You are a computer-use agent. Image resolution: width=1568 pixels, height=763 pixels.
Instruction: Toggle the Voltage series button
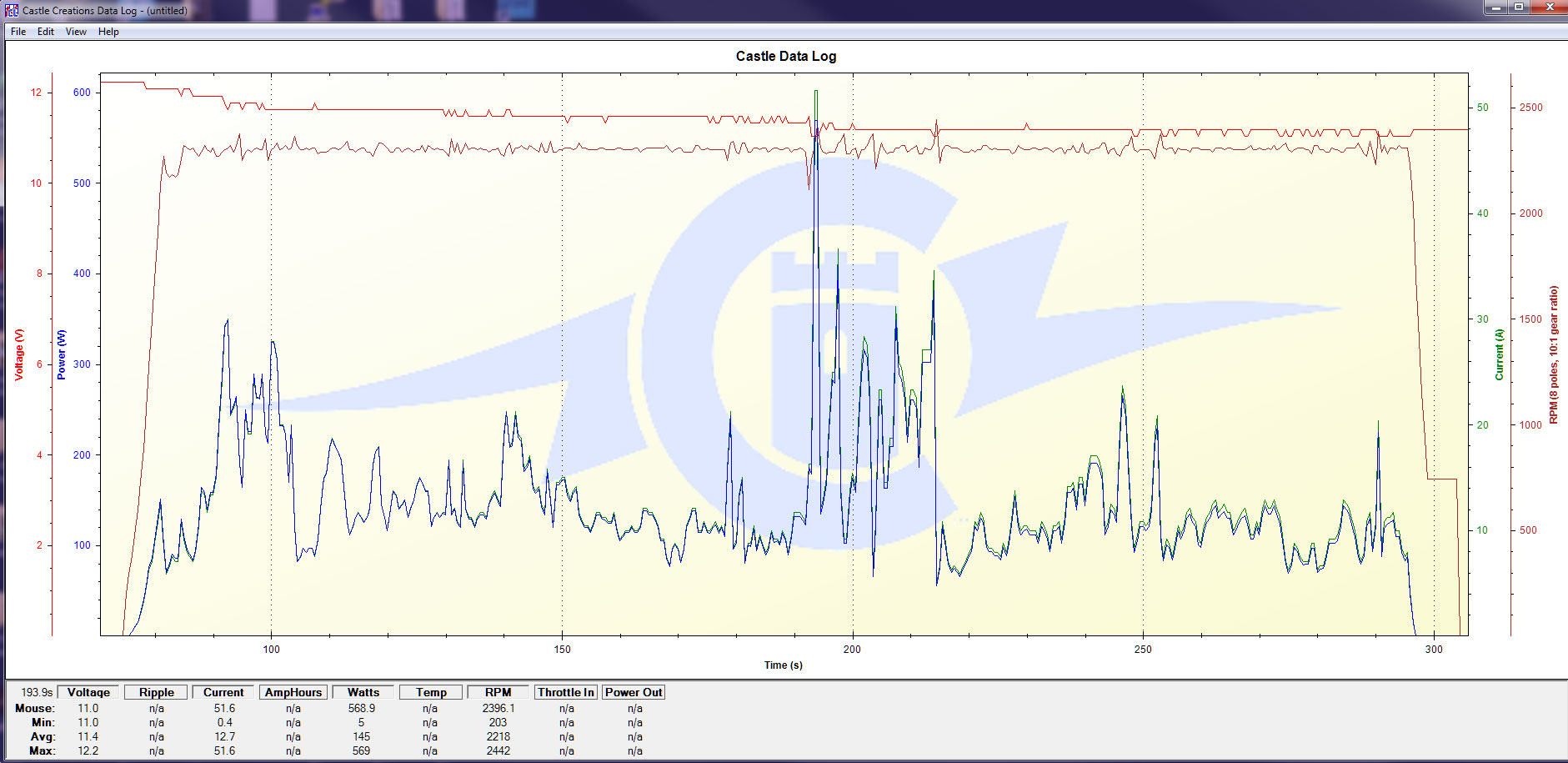[88, 692]
